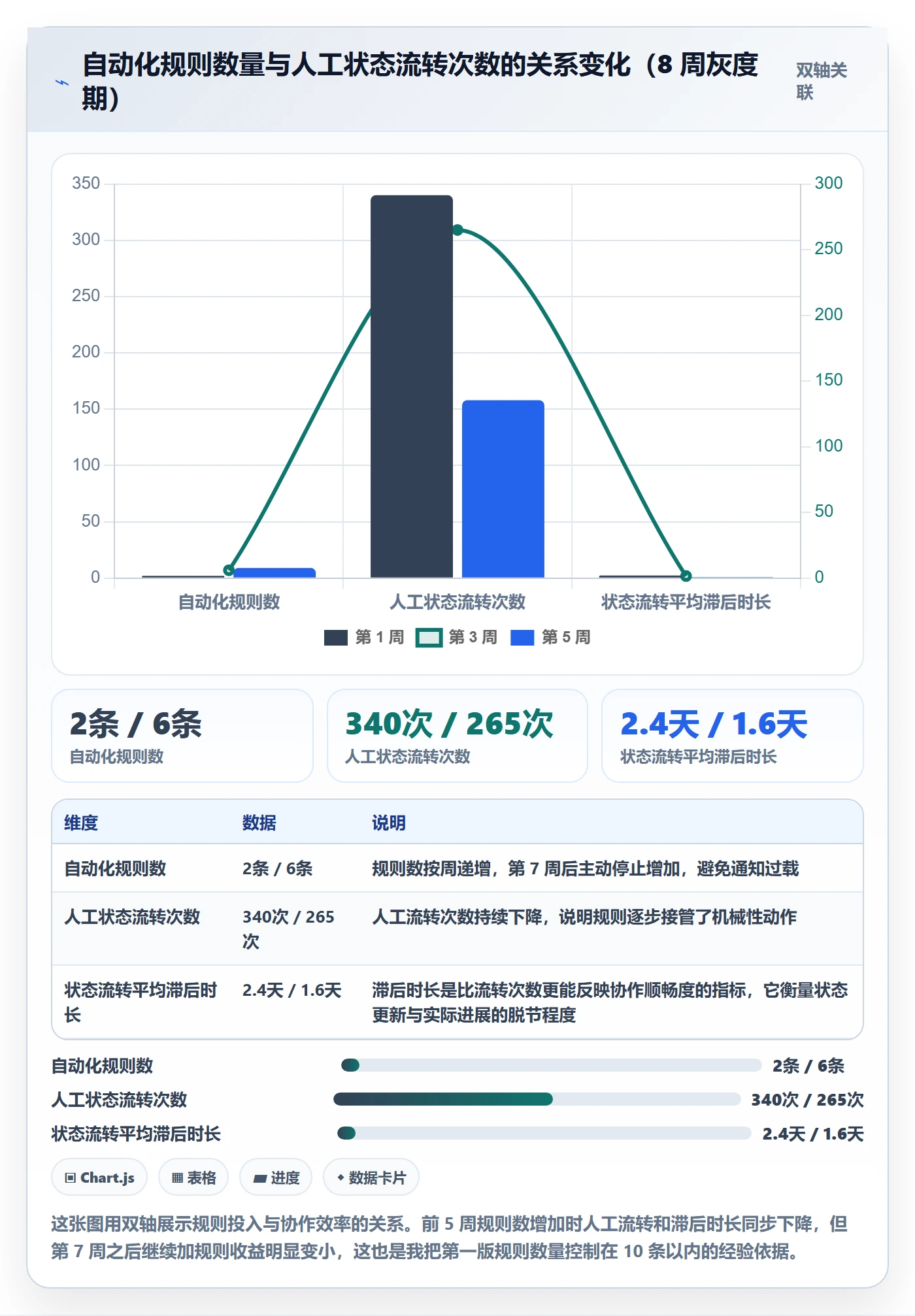The width and height of the screenshot is (915, 1316).
Task: Click the 维度 column header
Action: [81, 823]
